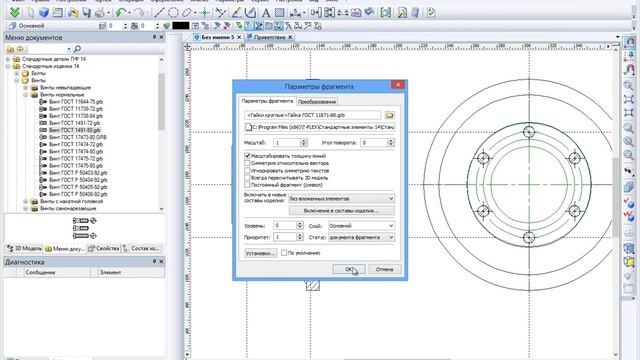
Task: Switch to the Приветствие document tab
Action: [269, 37]
